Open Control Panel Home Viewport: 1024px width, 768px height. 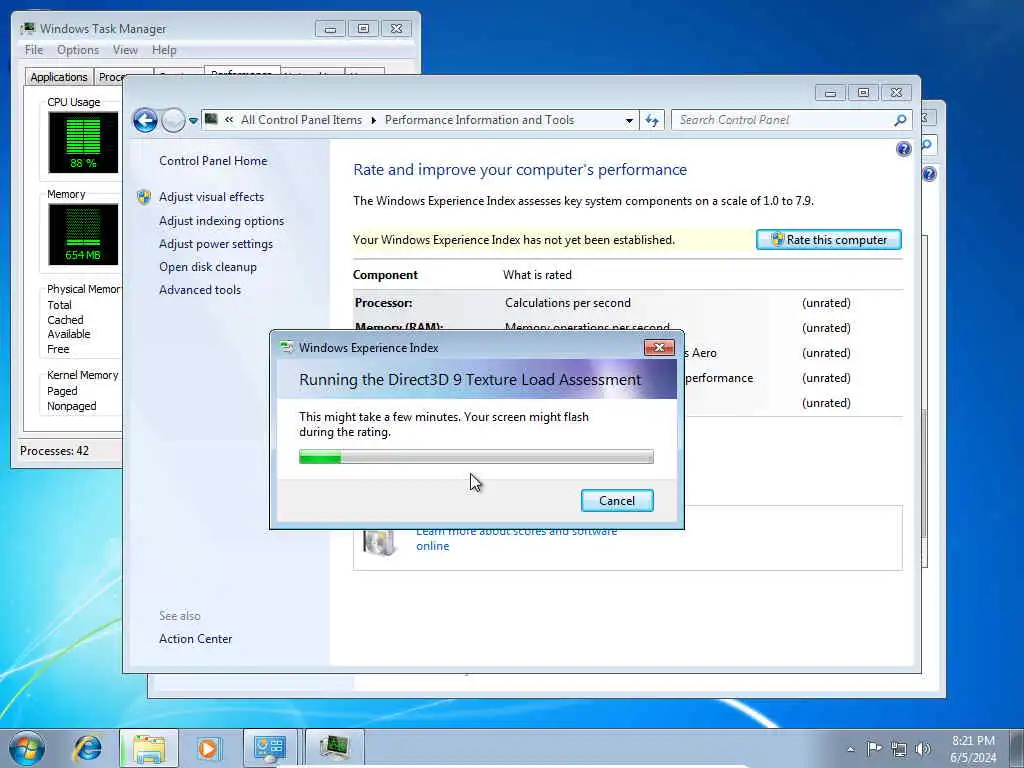213,161
